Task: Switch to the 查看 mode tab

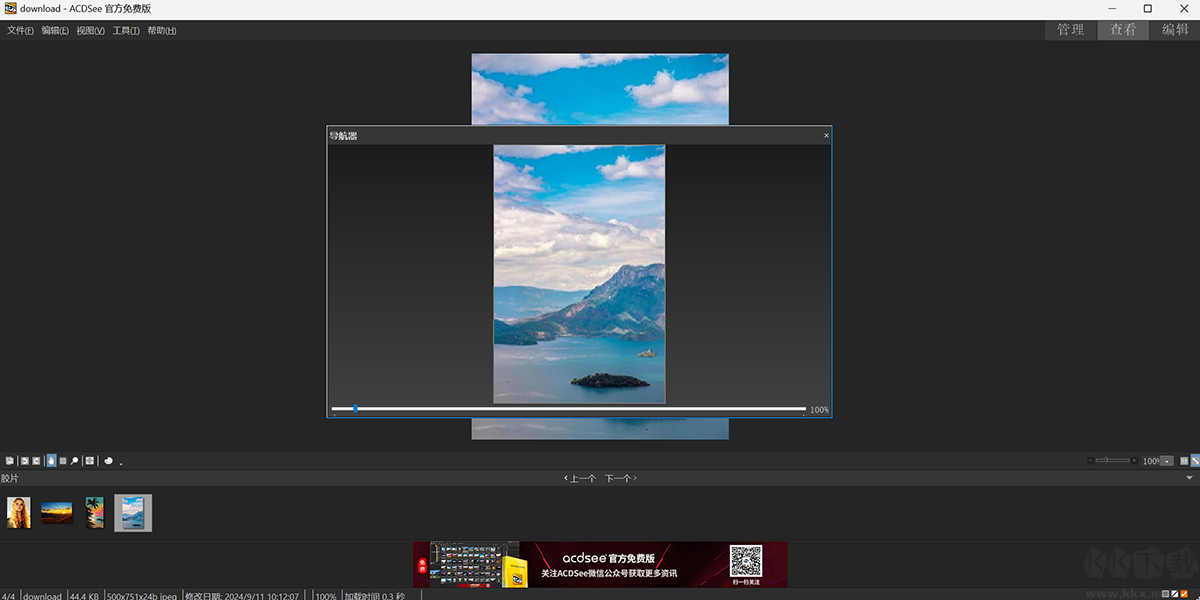Action: coord(1123,30)
